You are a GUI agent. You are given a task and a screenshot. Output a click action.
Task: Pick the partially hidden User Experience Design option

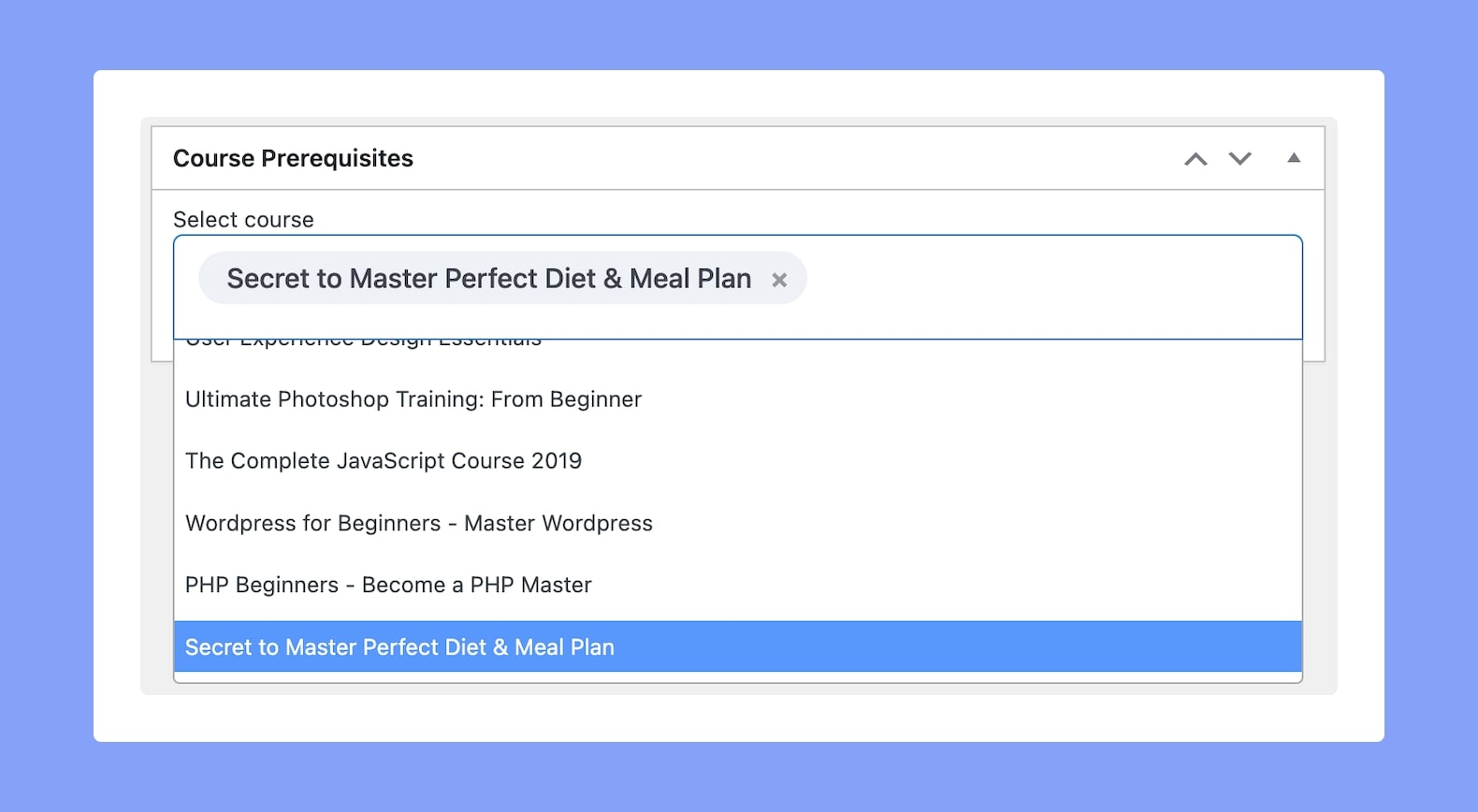(738, 344)
